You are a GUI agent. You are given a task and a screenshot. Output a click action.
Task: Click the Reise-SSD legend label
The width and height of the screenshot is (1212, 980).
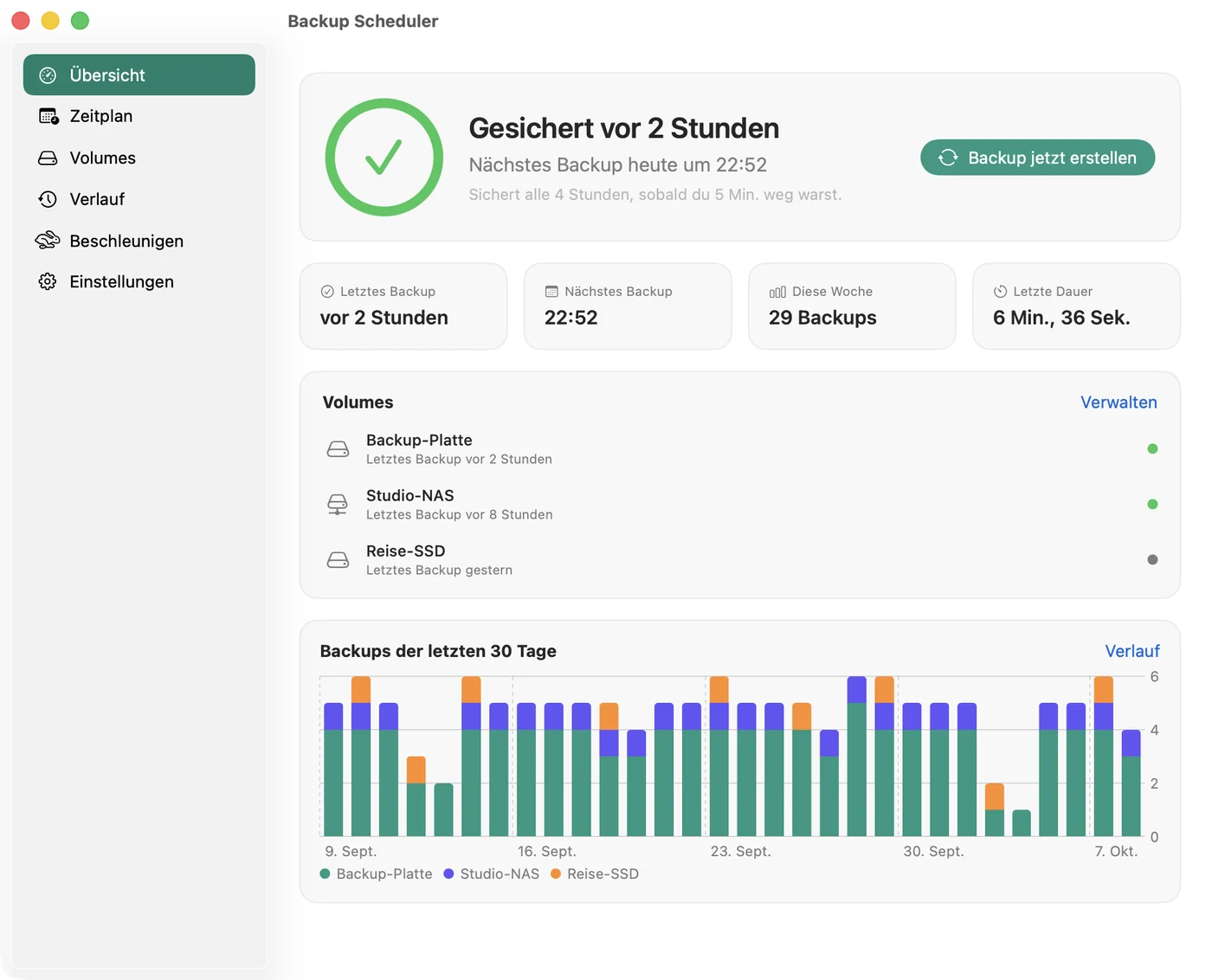tap(603, 874)
